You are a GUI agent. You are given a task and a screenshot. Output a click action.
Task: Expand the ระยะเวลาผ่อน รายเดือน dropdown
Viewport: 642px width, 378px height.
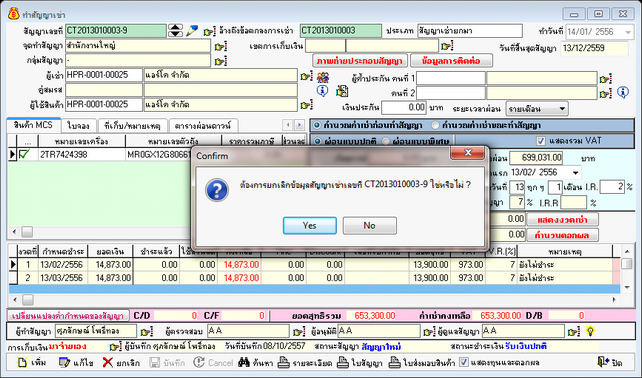tap(562, 109)
